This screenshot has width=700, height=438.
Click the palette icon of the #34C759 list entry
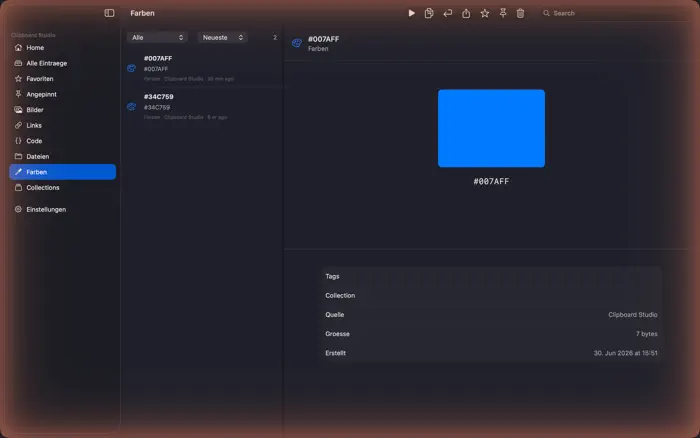tap(131, 107)
